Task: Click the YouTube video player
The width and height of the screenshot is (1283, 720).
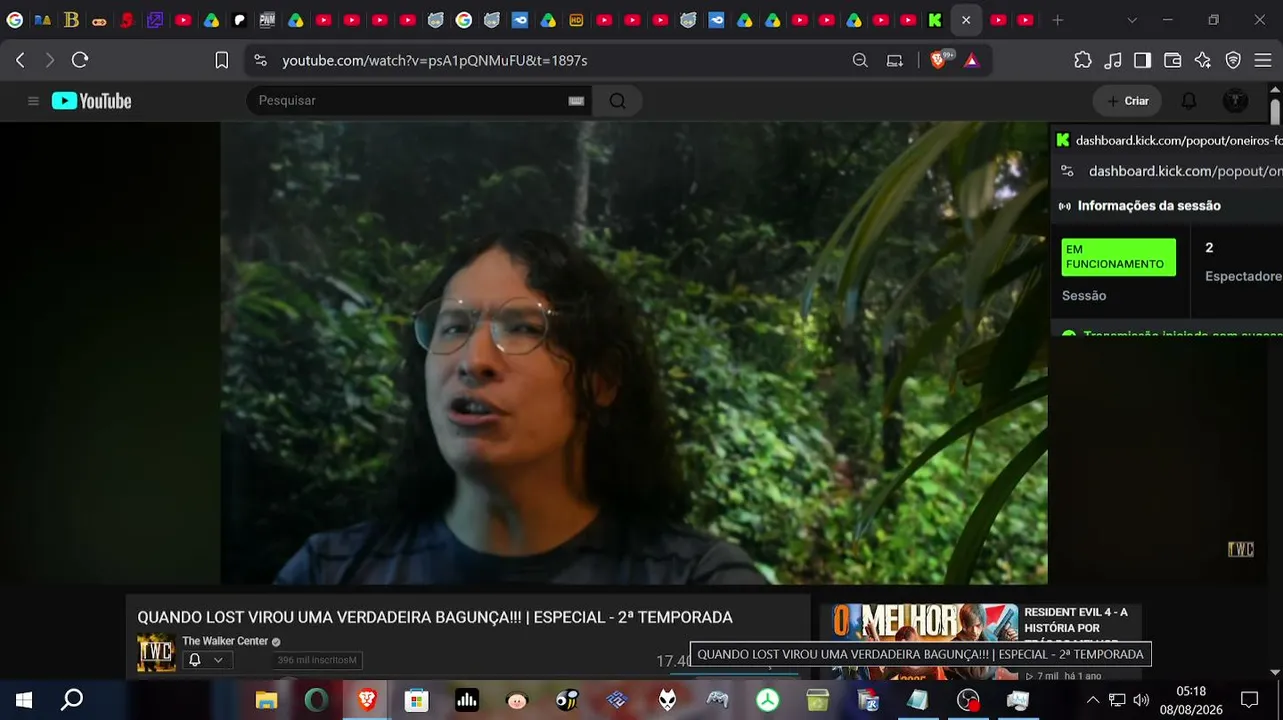Action: pyautogui.click(x=634, y=353)
